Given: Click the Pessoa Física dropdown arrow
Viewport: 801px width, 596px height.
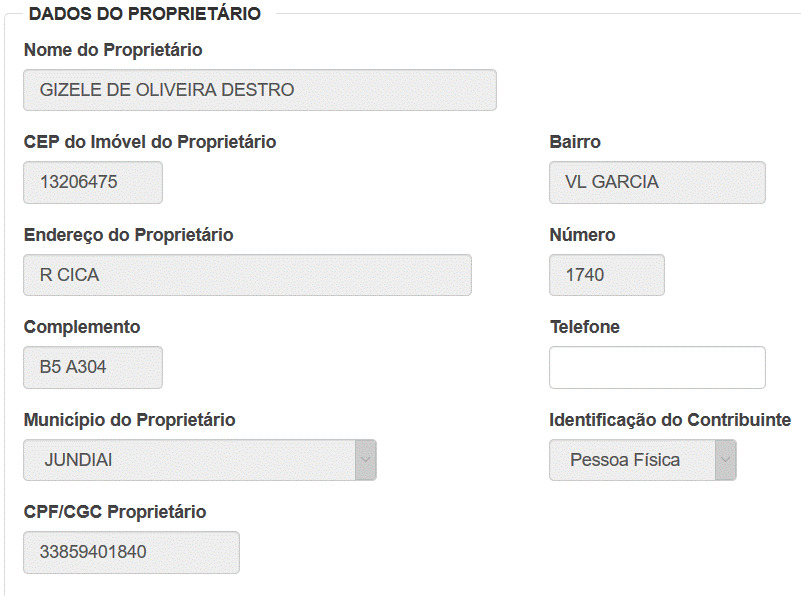Looking at the screenshot, I should (x=726, y=460).
